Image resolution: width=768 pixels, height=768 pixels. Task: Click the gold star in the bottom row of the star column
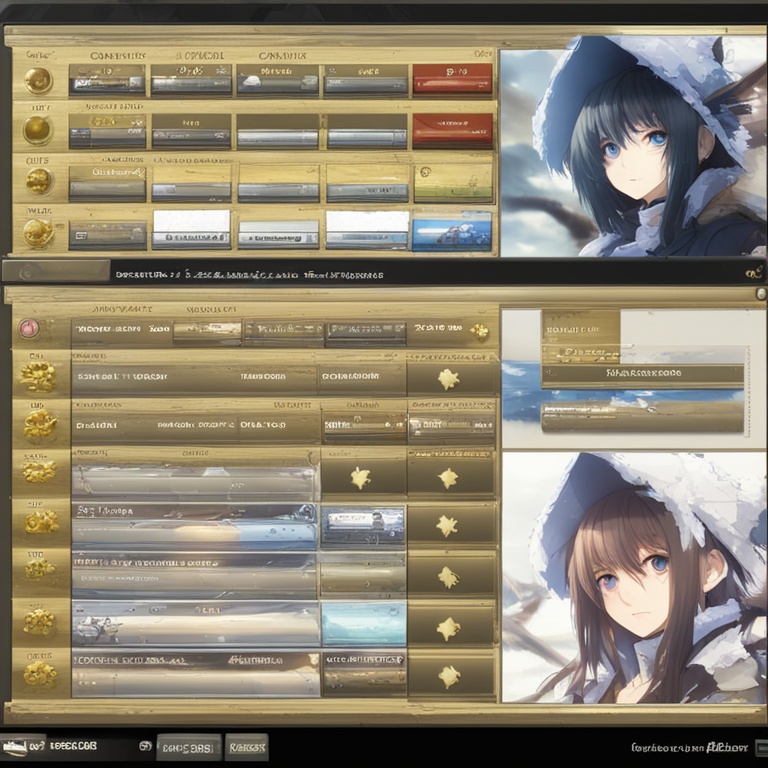point(449,676)
